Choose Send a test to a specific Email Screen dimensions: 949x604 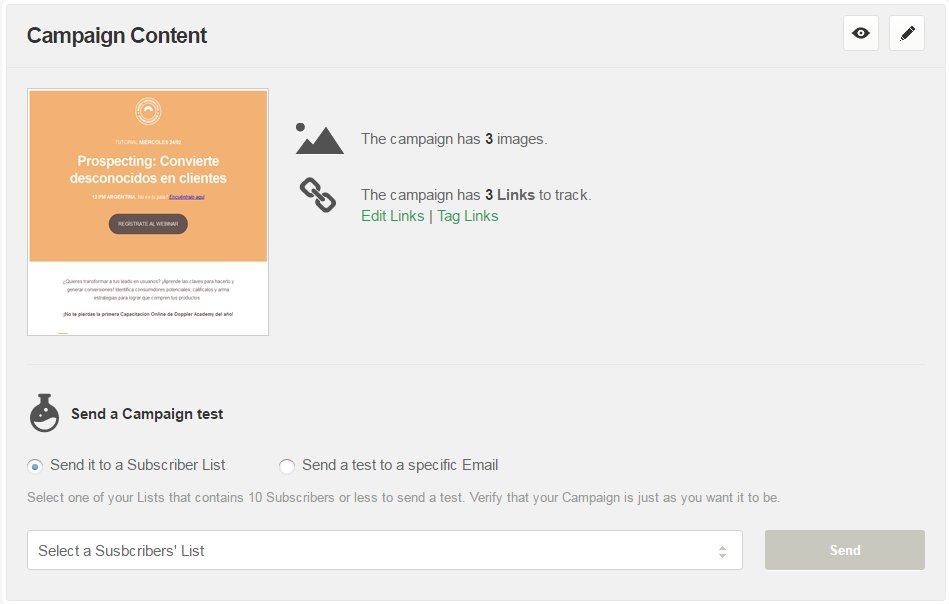[x=287, y=466]
